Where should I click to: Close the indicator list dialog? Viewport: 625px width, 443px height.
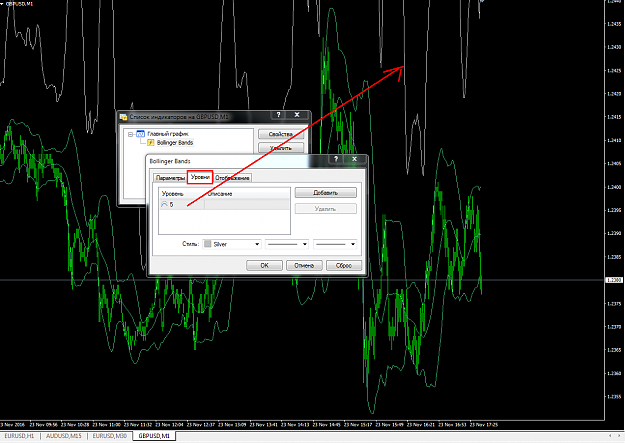(297, 115)
